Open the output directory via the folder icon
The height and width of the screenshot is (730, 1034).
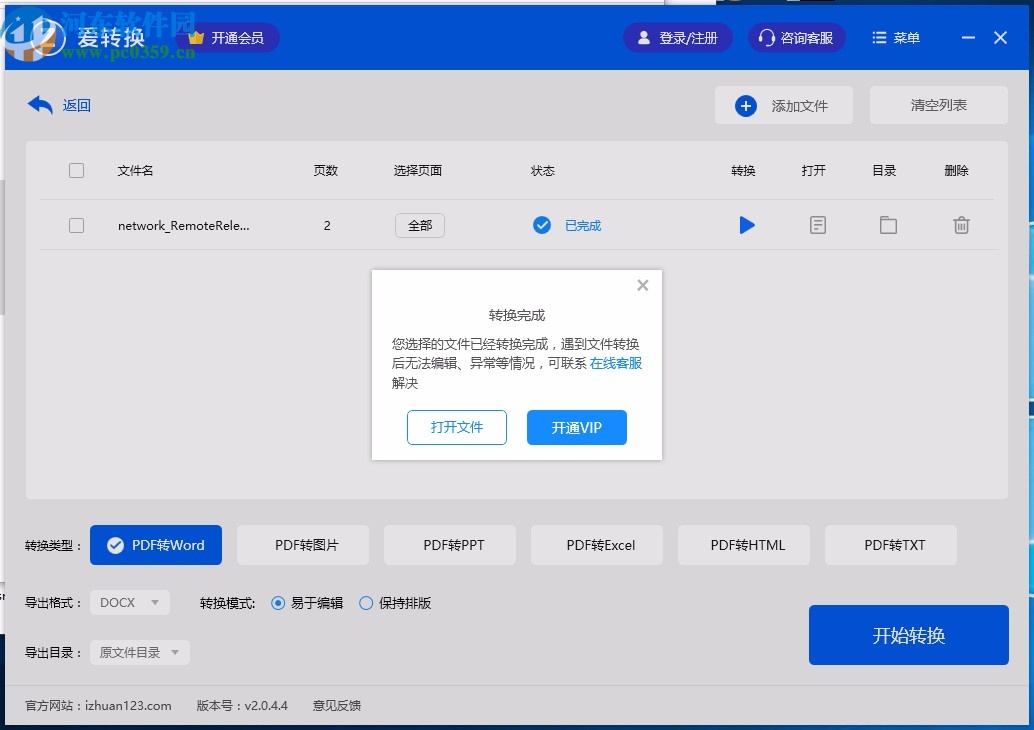coord(888,225)
